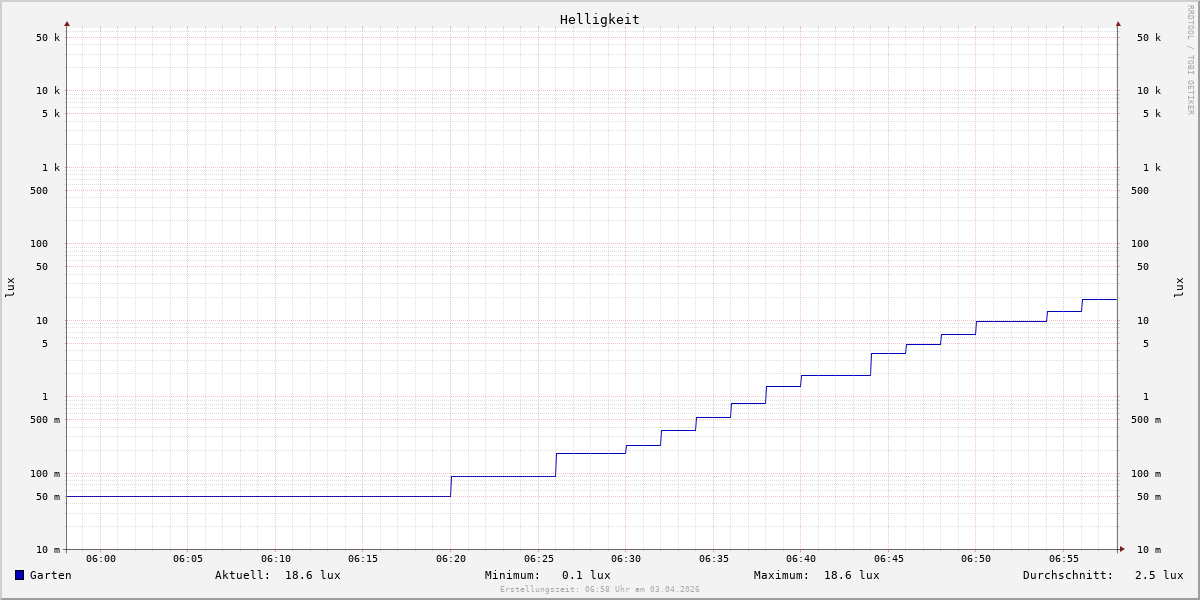
Task: Select the Maximum 18.6 lux value
Action: [x=851, y=575]
